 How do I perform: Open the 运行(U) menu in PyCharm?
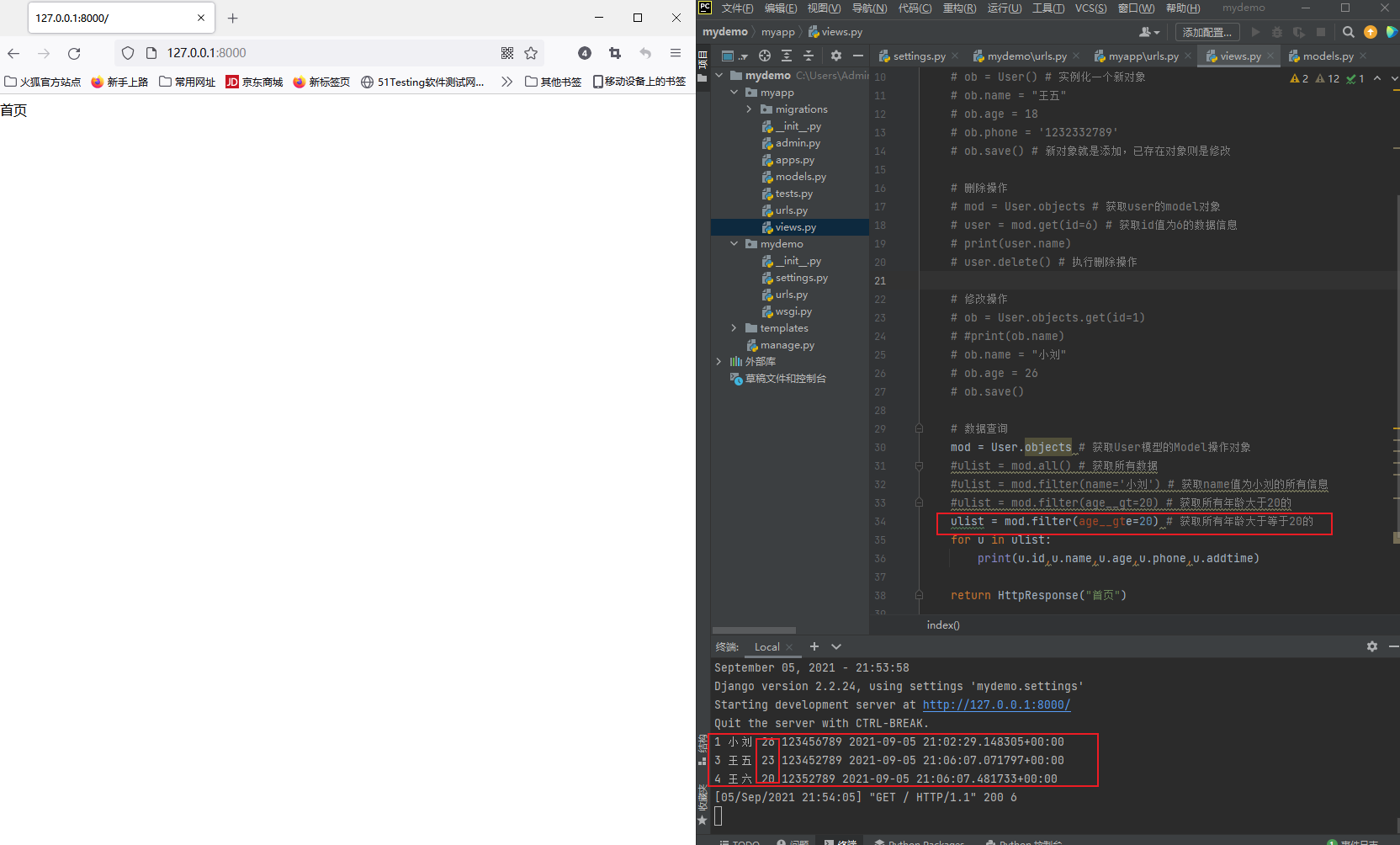[x=1005, y=8]
